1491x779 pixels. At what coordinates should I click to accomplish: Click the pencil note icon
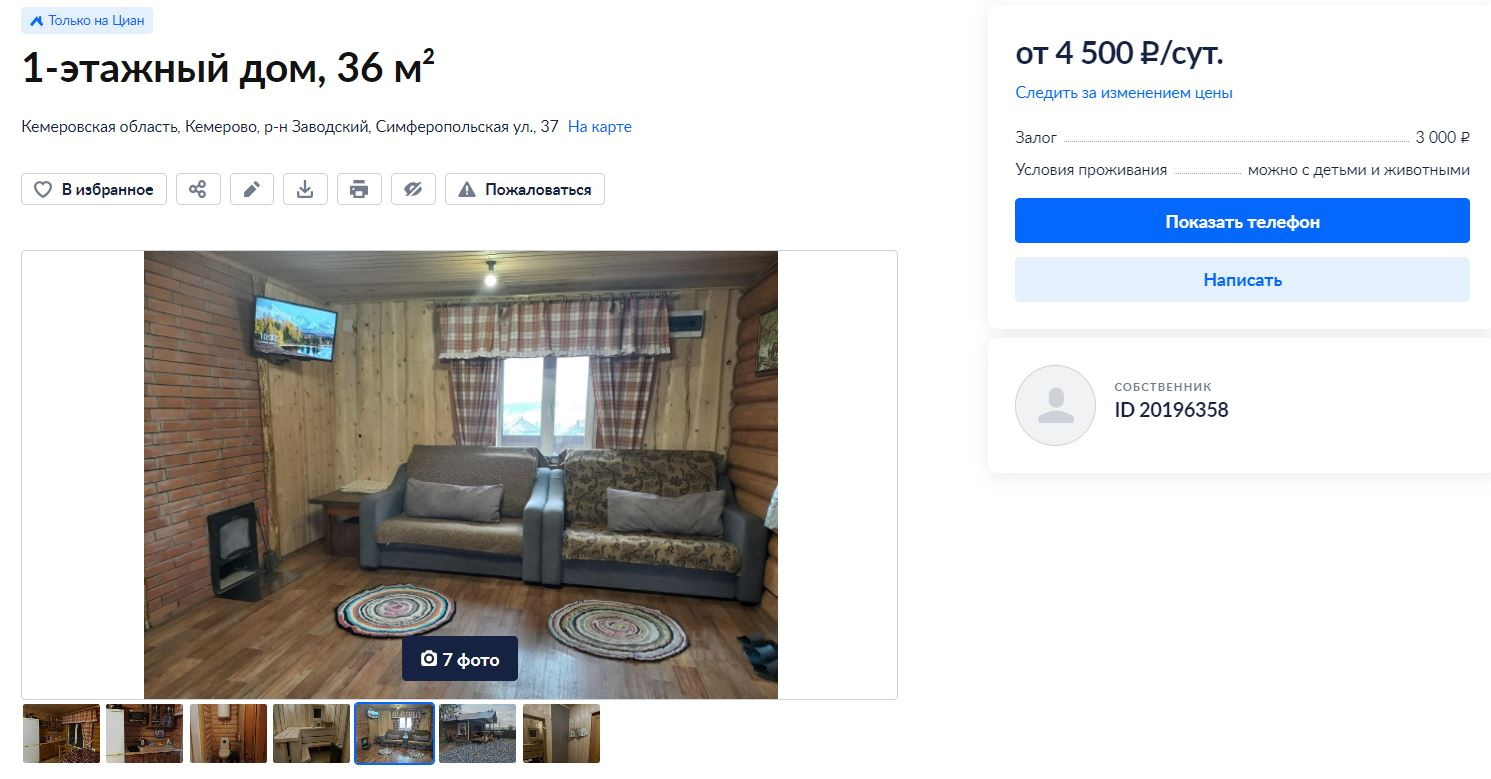click(x=252, y=189)
